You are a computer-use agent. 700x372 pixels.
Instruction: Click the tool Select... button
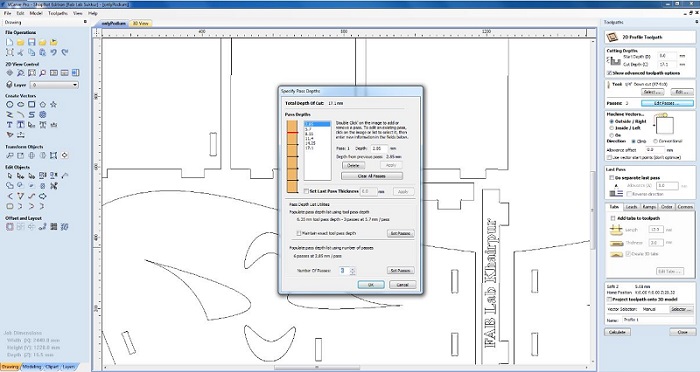[652, 92]
